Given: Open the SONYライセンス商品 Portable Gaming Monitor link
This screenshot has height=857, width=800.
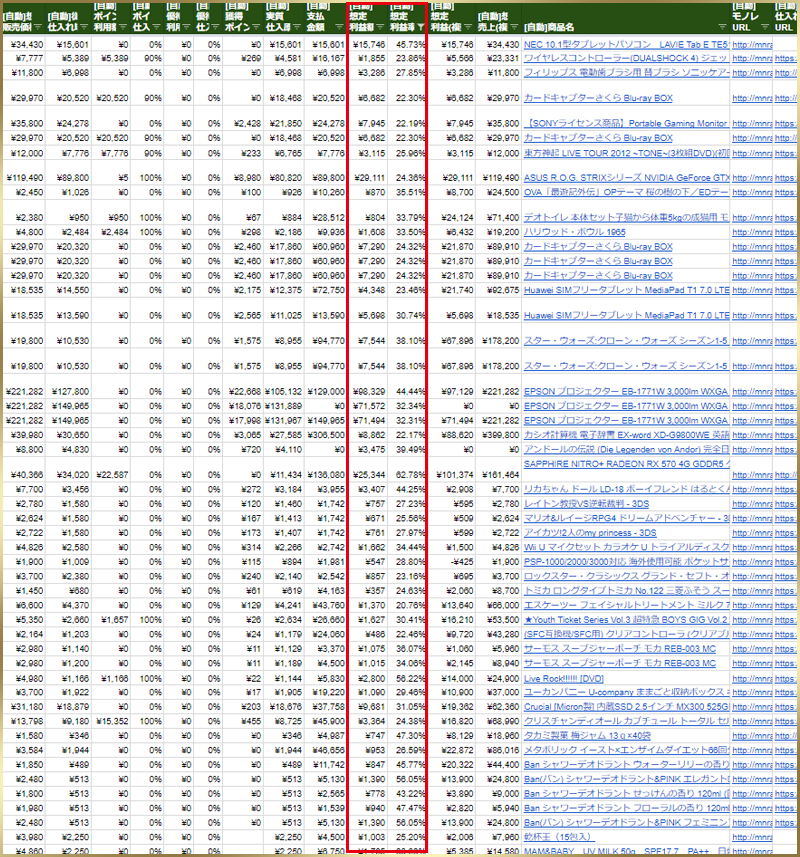Looking at the screenshot, I should click(x=626, y=124).
